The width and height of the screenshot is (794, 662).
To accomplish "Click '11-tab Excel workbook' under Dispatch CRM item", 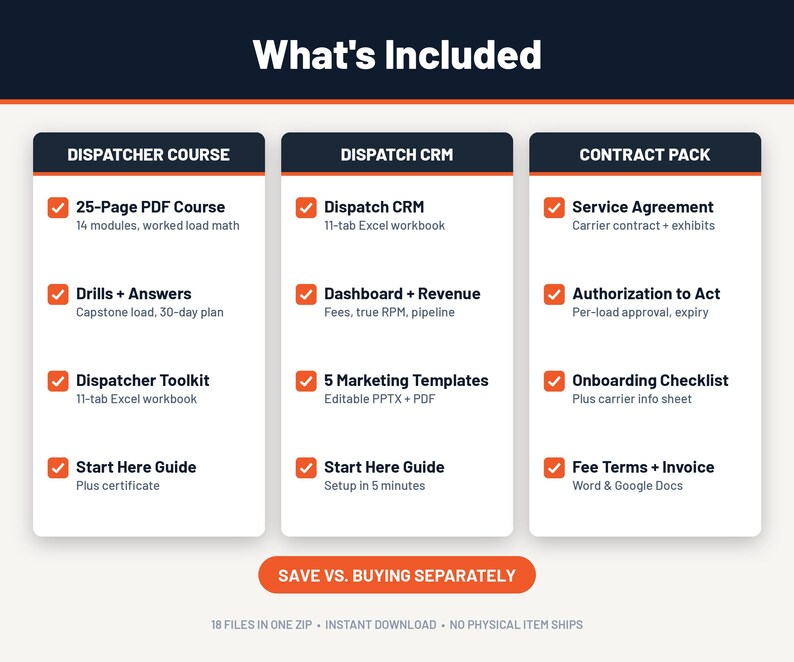I will coord(384,225).
